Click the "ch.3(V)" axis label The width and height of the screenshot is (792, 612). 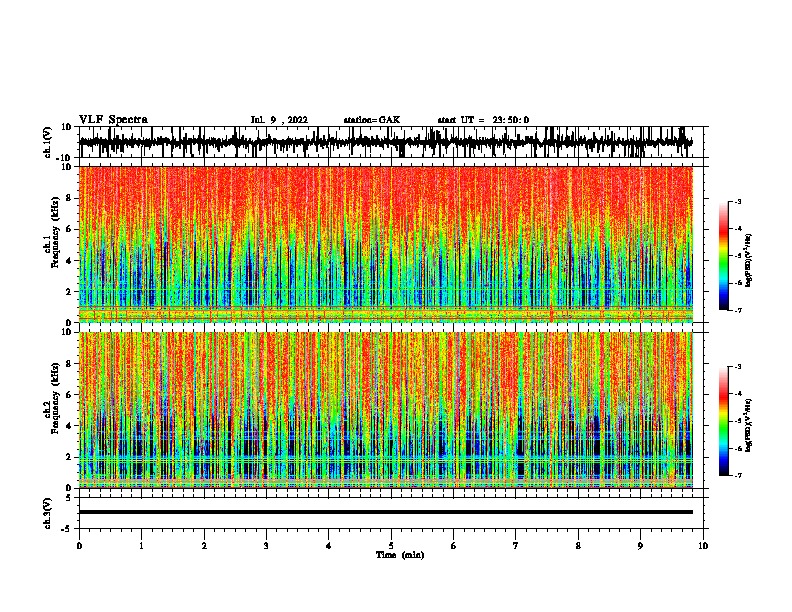(48, 513)
